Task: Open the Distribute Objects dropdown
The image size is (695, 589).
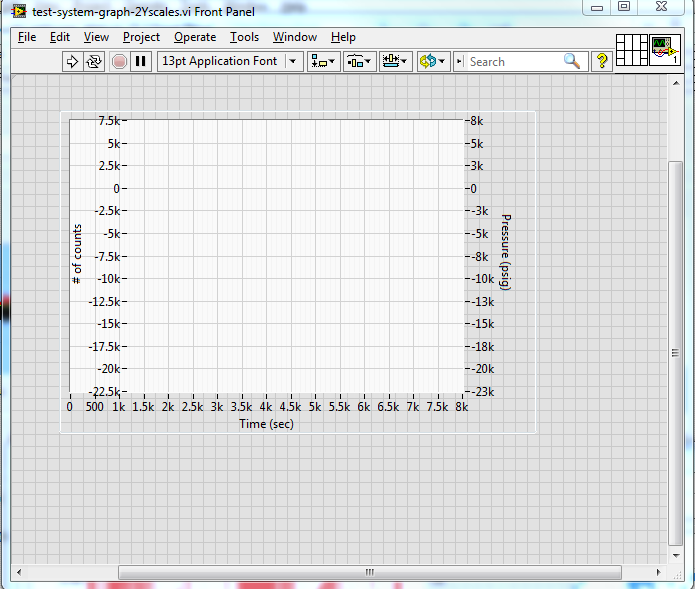Action: pyautogui.click(x=359, y=61)
